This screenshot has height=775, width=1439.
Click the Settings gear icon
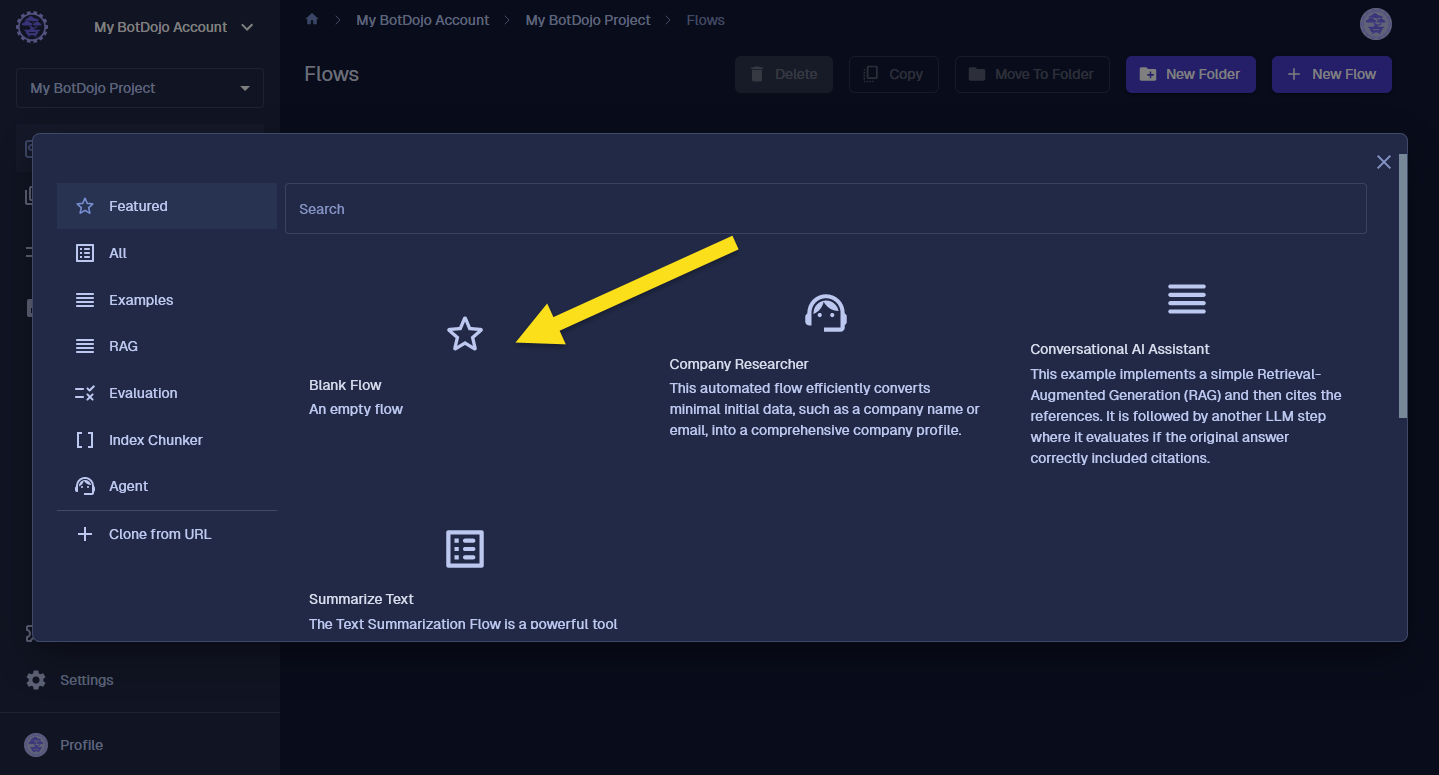point(36,680)
